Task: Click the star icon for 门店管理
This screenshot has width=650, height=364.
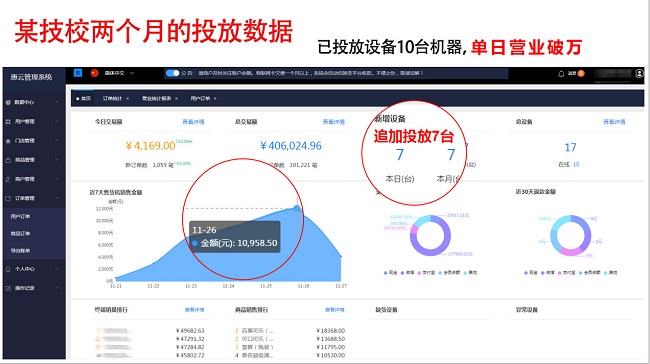Action: [8, 141]
